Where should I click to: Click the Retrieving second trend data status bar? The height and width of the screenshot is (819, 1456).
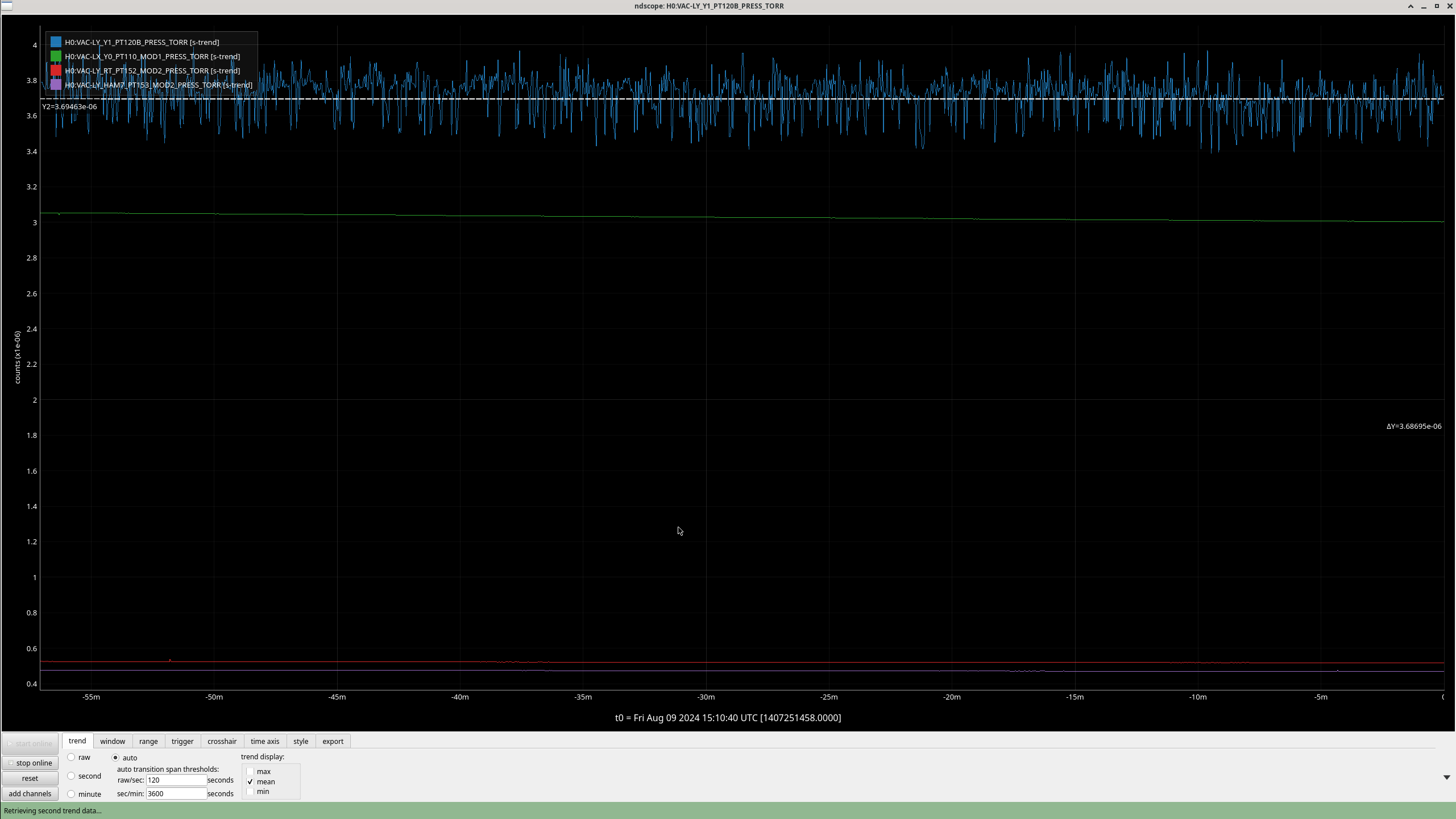(728, 810)
